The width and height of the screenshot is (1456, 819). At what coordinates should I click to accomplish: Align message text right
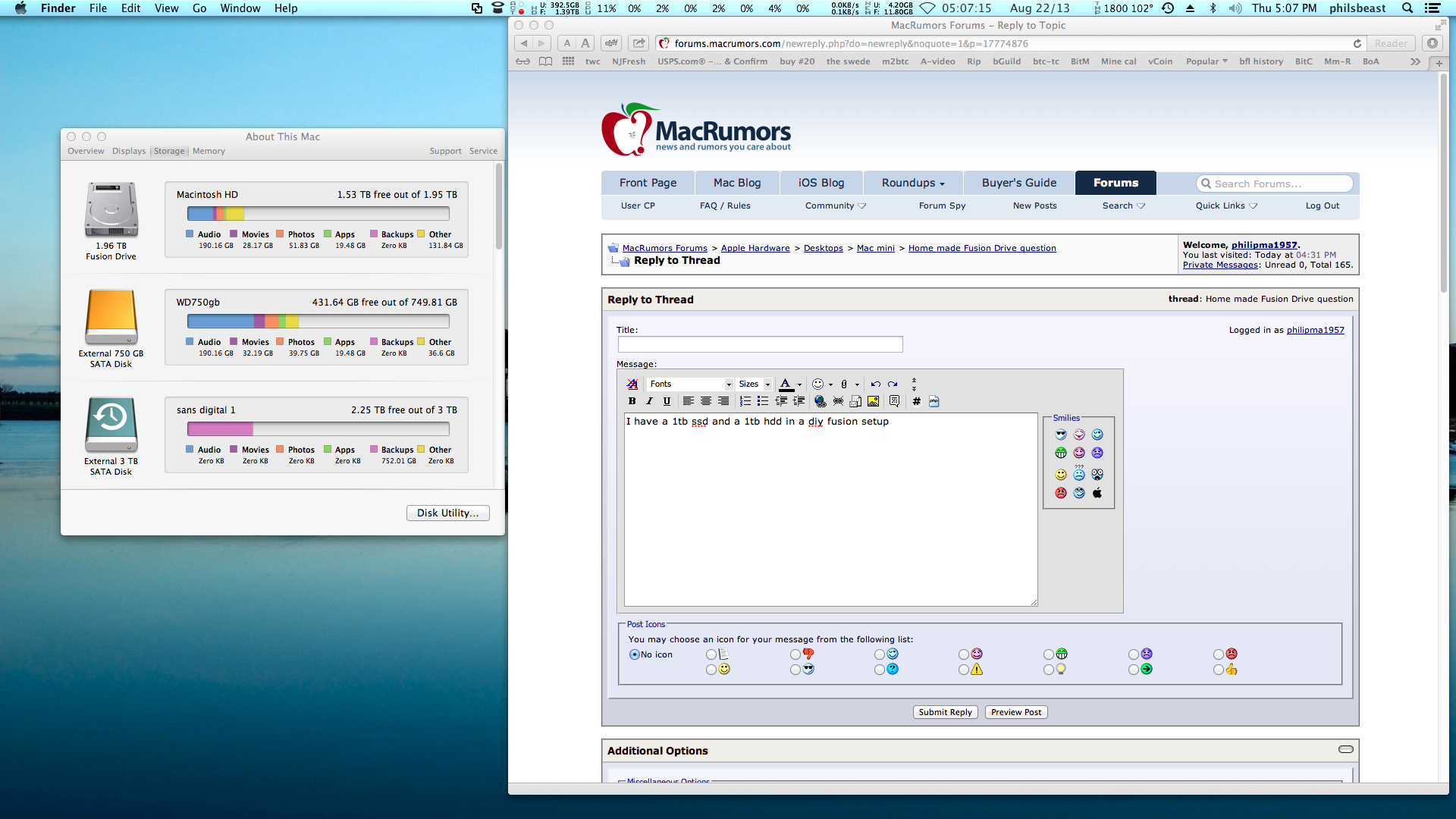coord(723,401)
